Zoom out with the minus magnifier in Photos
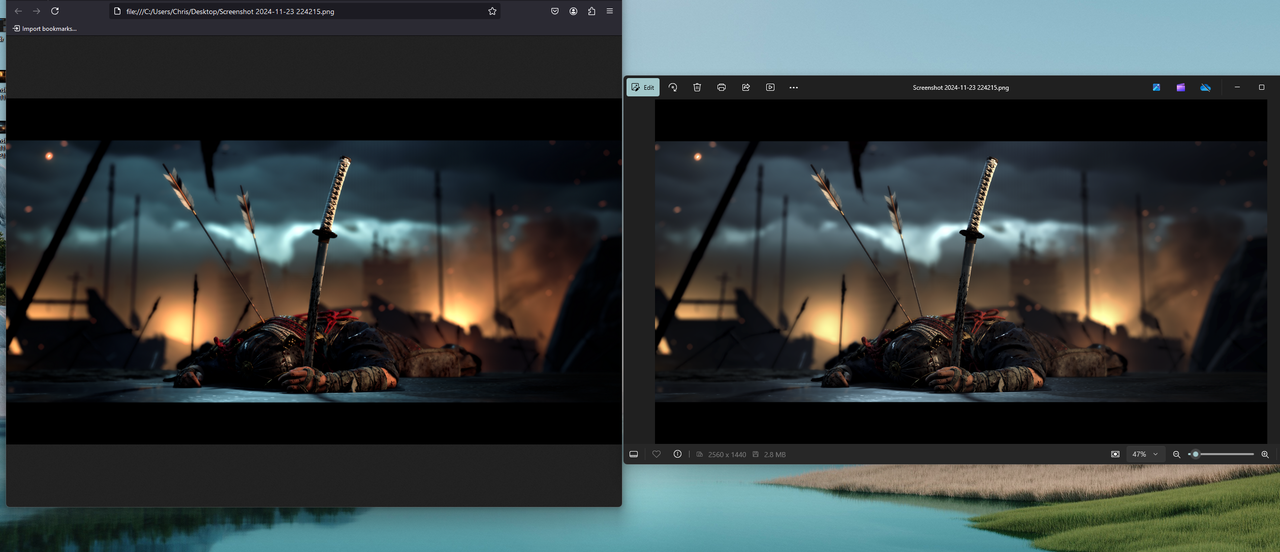 click(x=1177, y=454)
